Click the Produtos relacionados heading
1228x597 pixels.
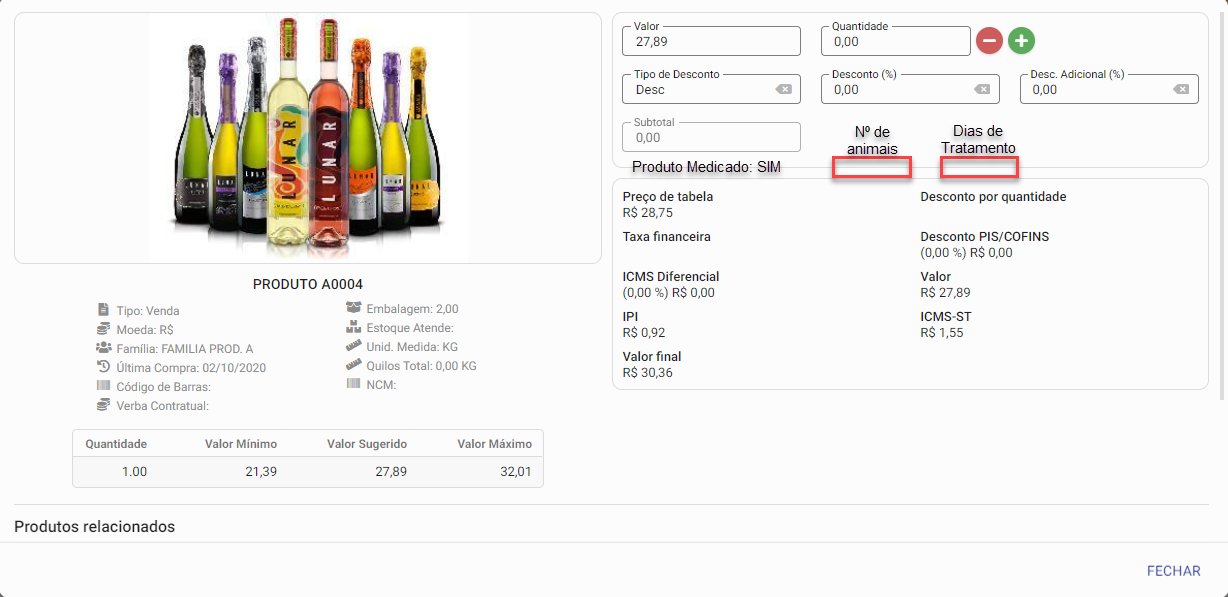tap(94, 526)
